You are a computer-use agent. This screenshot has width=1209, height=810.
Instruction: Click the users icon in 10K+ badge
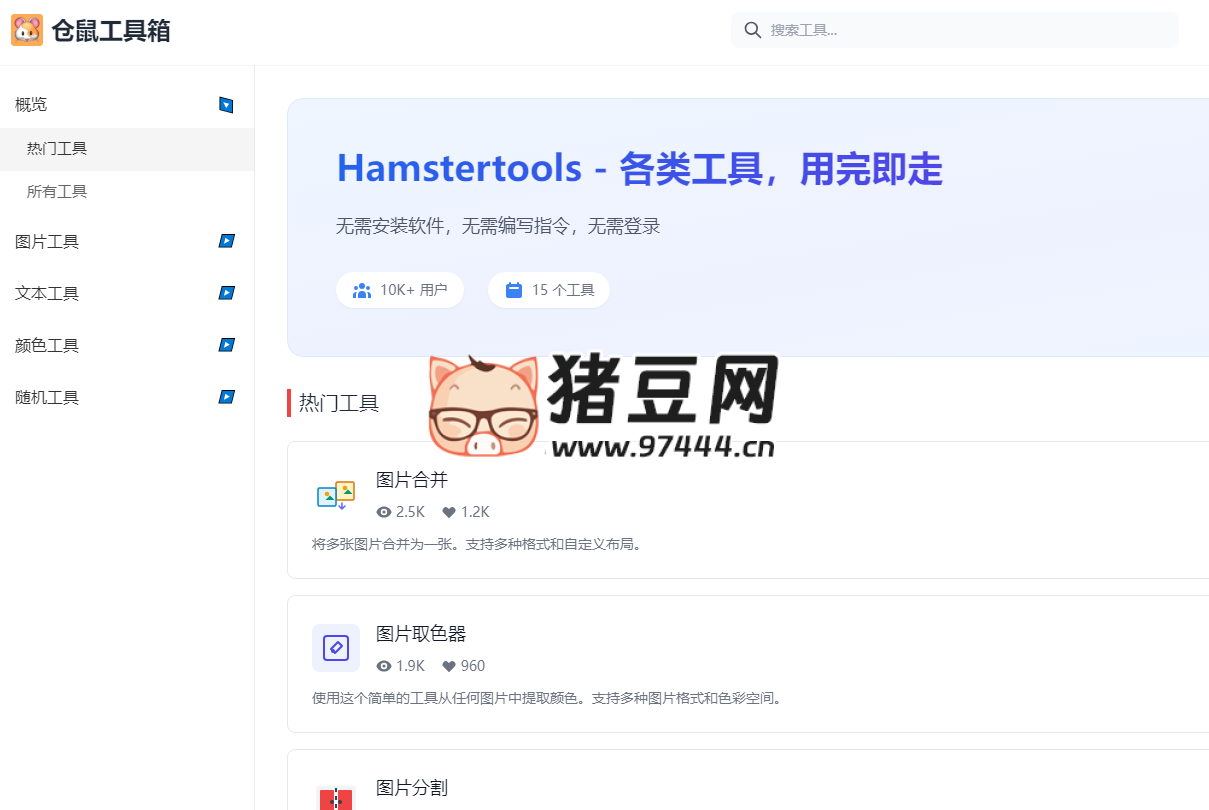362,290
